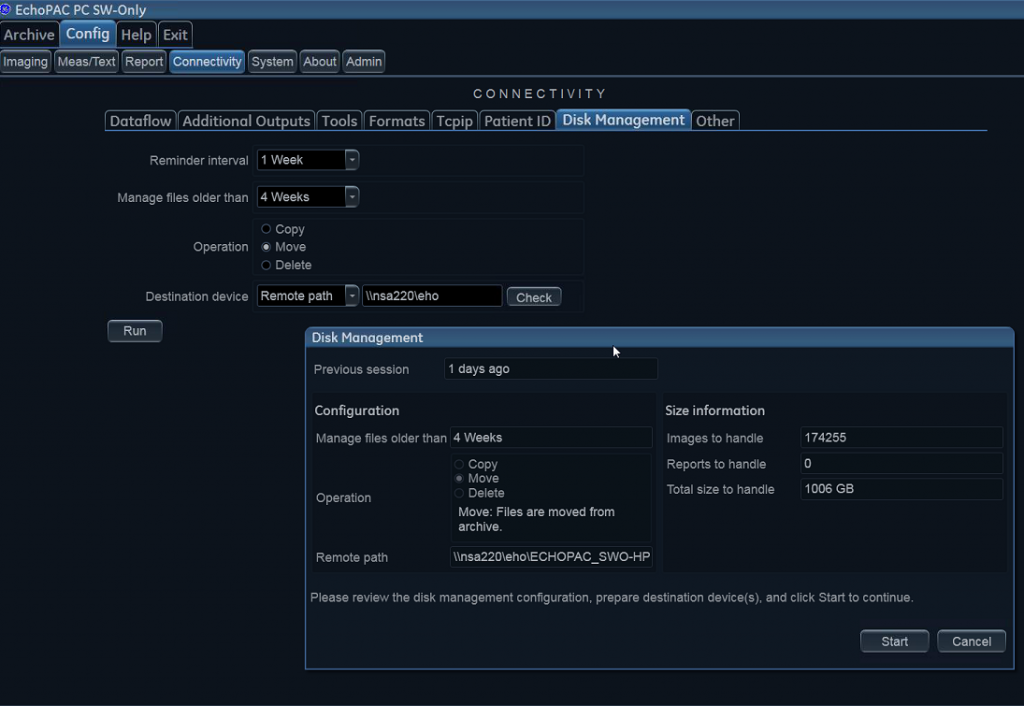Select the Move operation radio button

(x=266, y=247)
